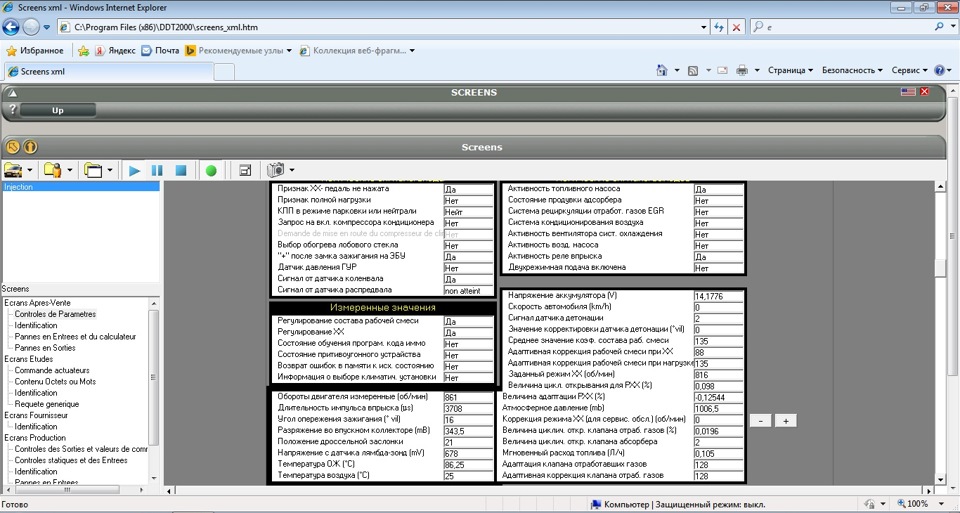Viewport: 960px width, 513px height.
Task: Open the home button dropdown arrow
Action: [677, 70]
